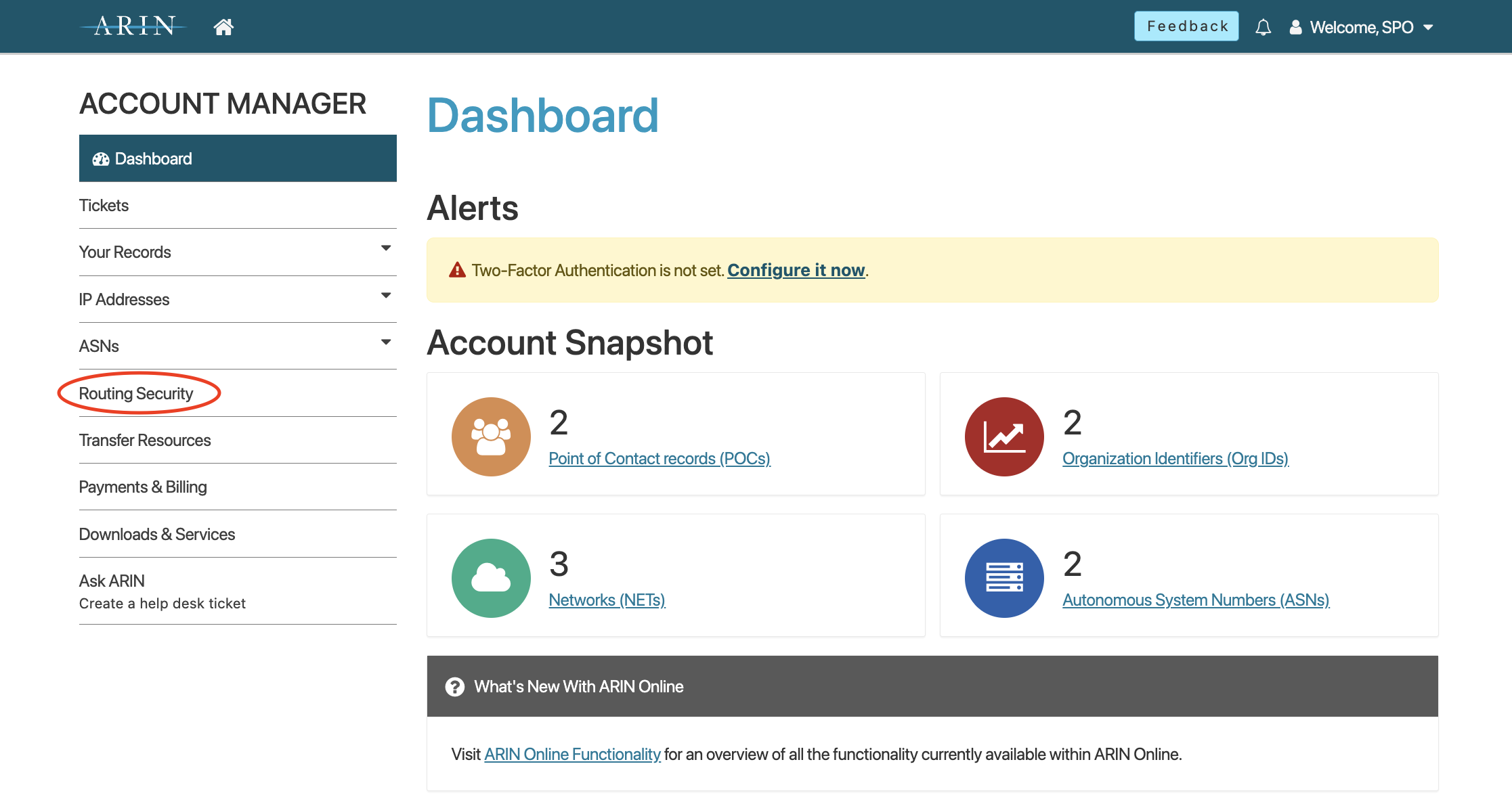The width and height of the screenshot is (1512, 806).
Task: Click the question mark icon in What's New
Action: pos(455,687)
